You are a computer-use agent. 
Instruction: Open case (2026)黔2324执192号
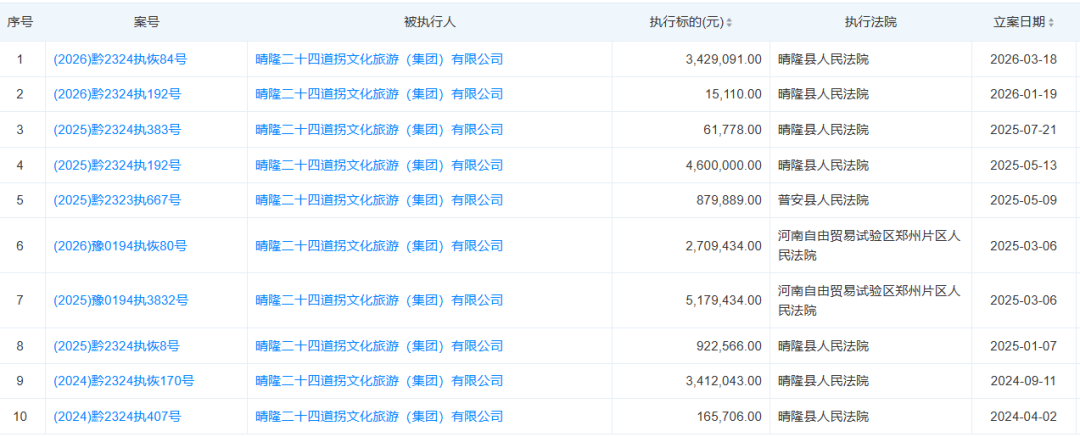(x=117, y=94)
